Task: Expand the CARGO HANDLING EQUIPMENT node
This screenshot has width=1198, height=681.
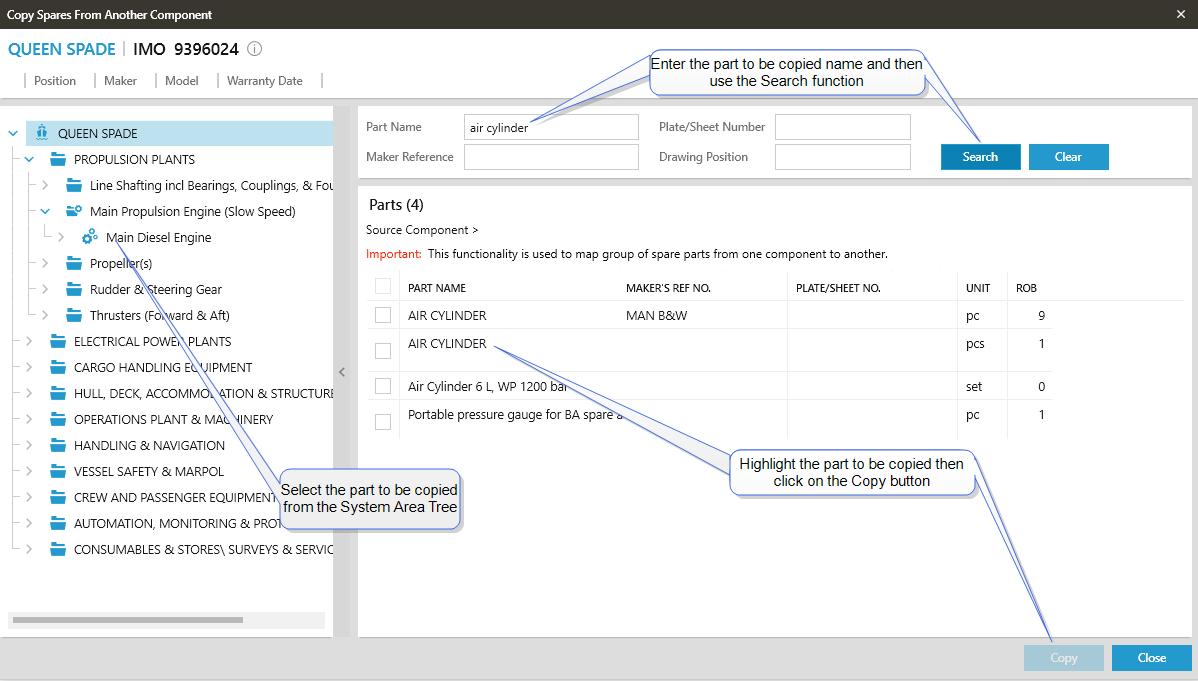Action: point(29,367)
